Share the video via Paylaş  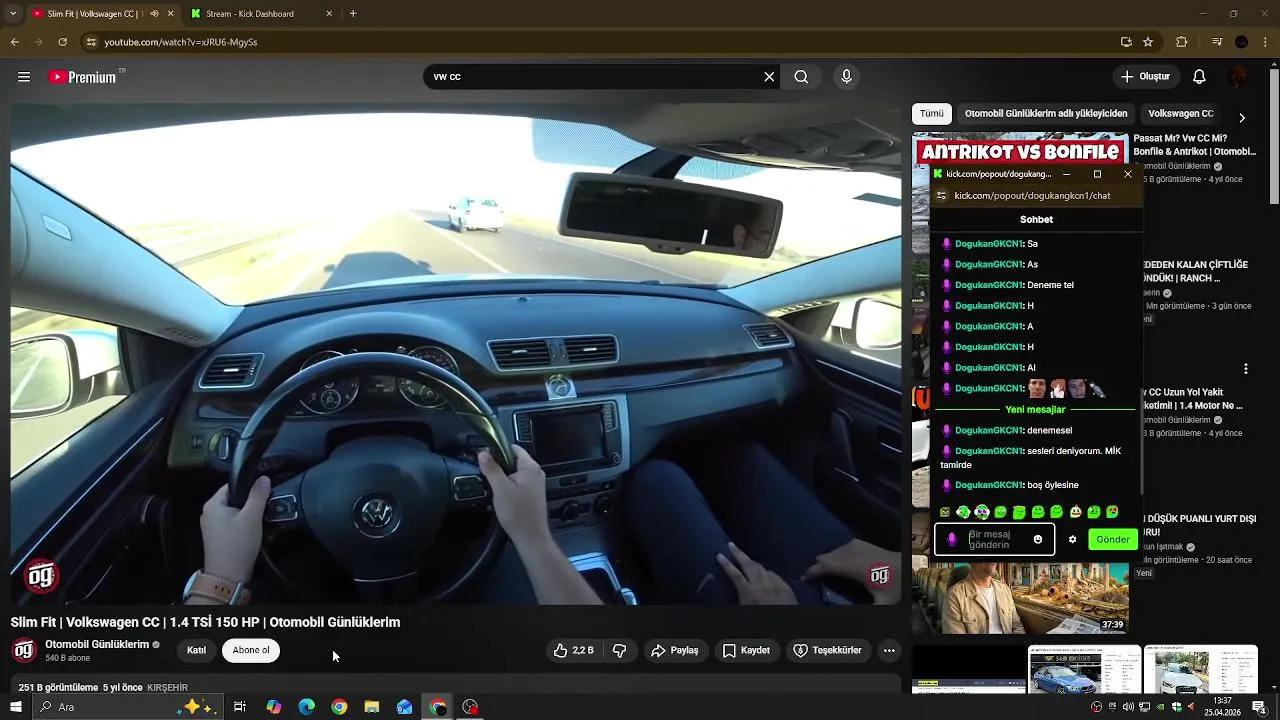(x=674, y=650)
